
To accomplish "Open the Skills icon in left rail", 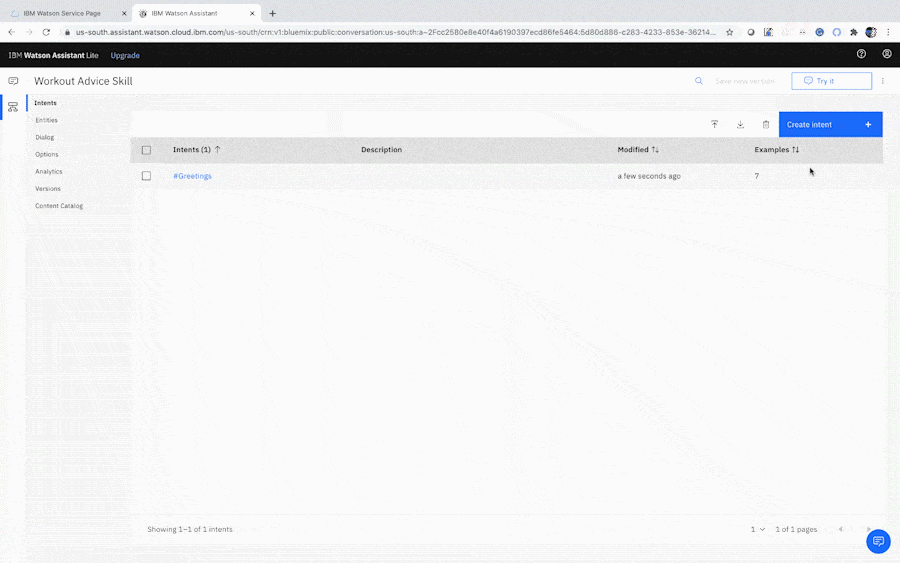I will click(x=13, y=107).
